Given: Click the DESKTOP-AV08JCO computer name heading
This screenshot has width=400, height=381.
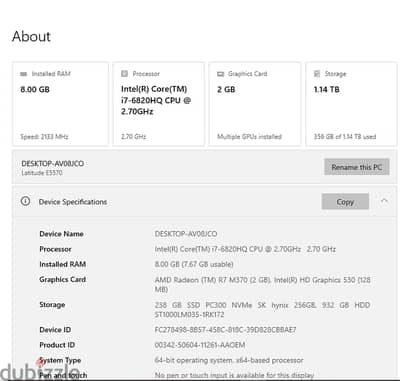Looking at the screenshot, I should pos(53,164).
